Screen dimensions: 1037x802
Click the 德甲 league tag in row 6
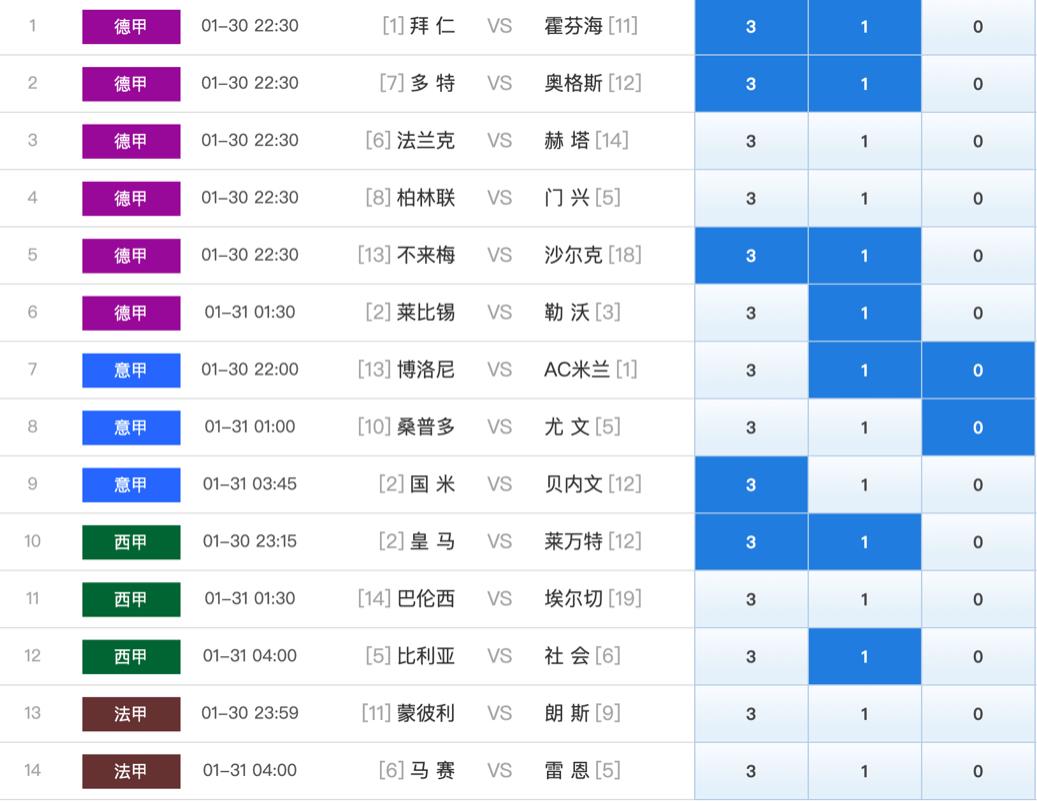click(131, 313)
